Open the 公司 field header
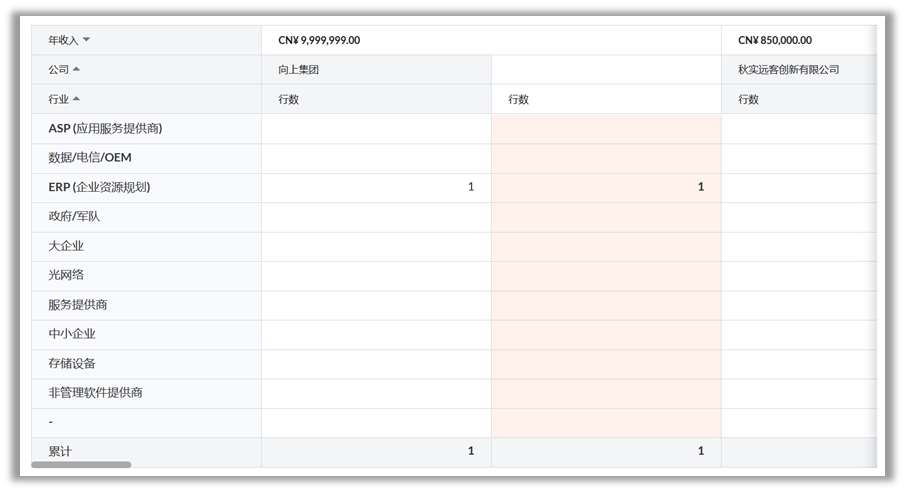The image size is (905, 492). point(58,70)
